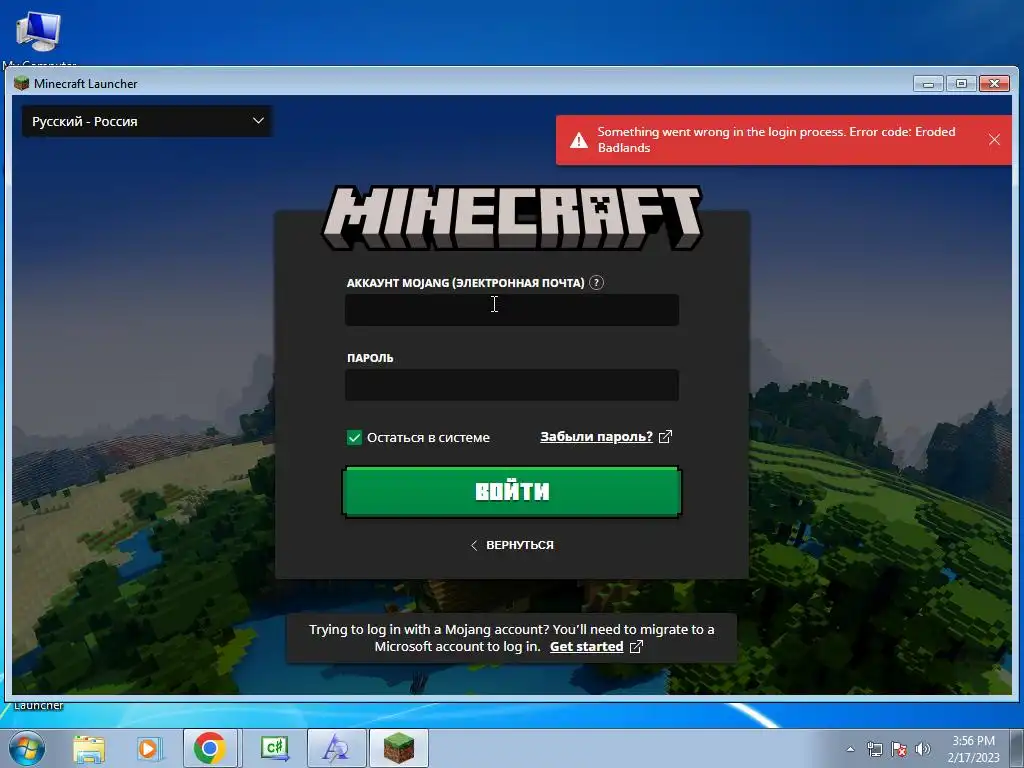Image resolution: width=1024 pixels, height=768 pixels.
Task: Click the warning triangle icon in error banner
Action: pyautogui.click(x=579, y=140)
